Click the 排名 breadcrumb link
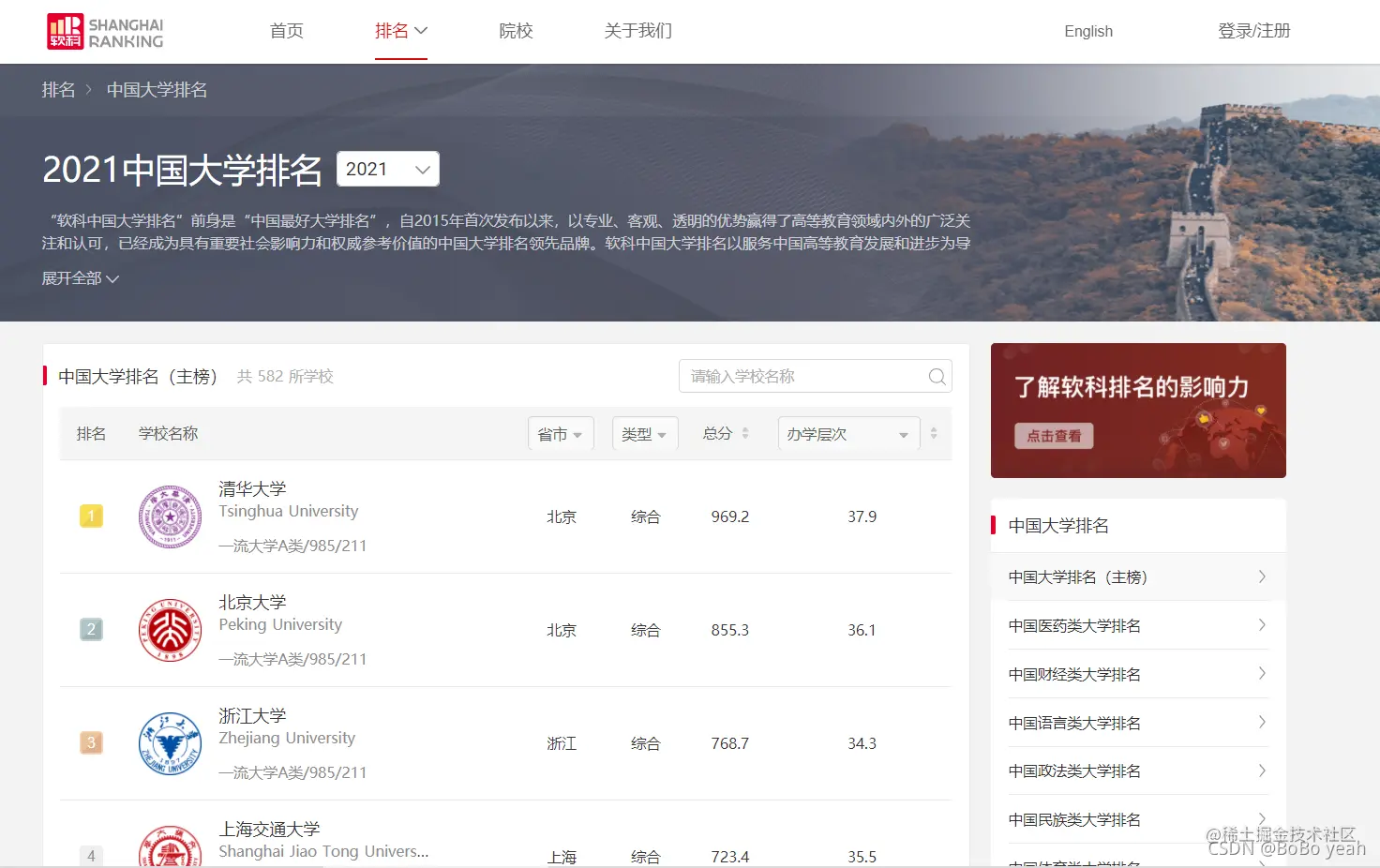Viewport: 1380px width, 868px height. pos(58,90)
